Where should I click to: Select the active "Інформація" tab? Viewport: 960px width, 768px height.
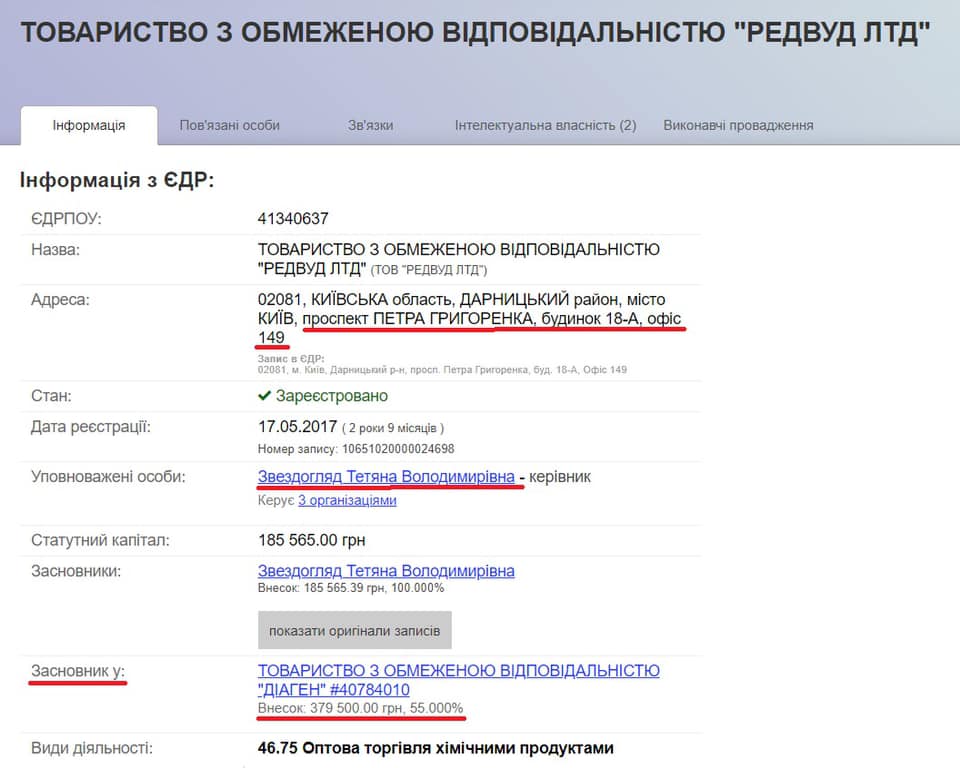point(88,125)
